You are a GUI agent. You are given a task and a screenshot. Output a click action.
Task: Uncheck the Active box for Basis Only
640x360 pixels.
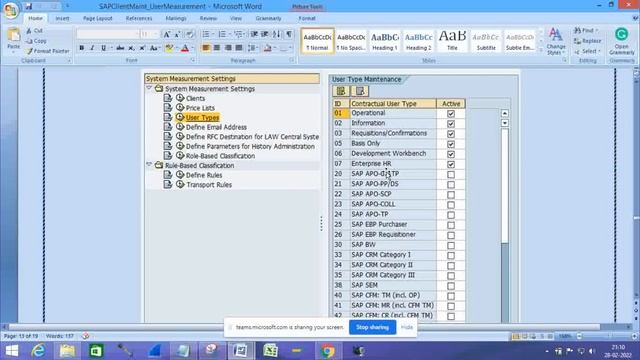[451, 144]
